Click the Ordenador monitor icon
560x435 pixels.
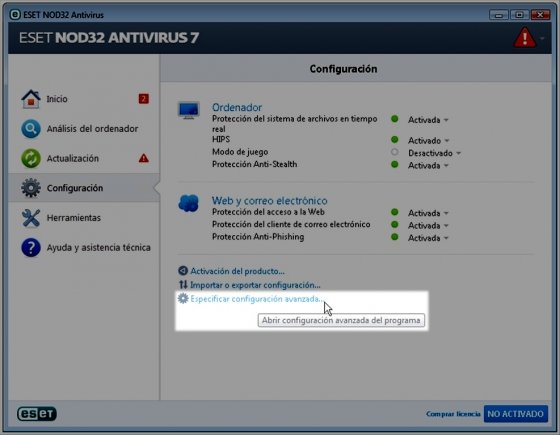point(189,110)
